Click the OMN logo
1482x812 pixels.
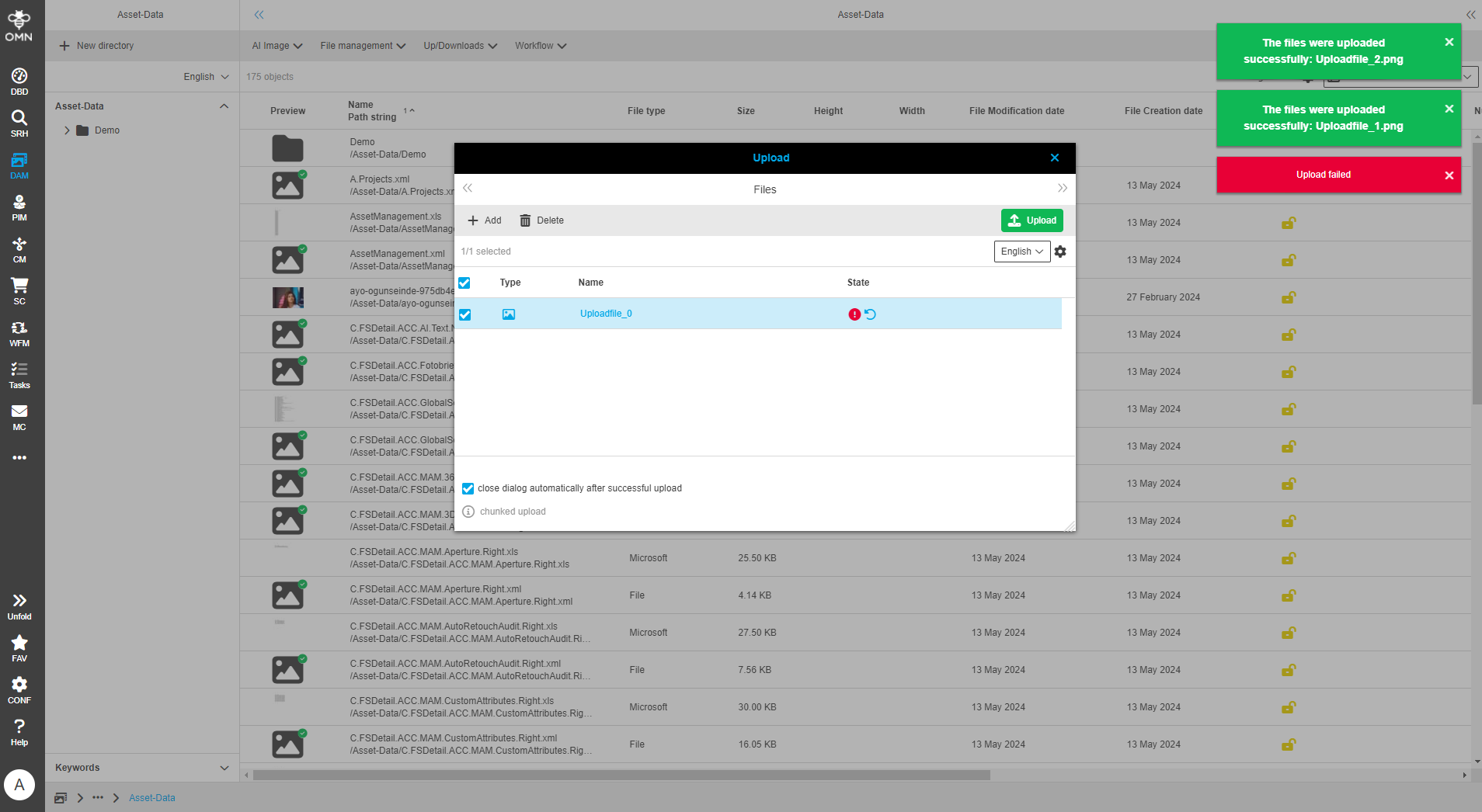point(19,25)
